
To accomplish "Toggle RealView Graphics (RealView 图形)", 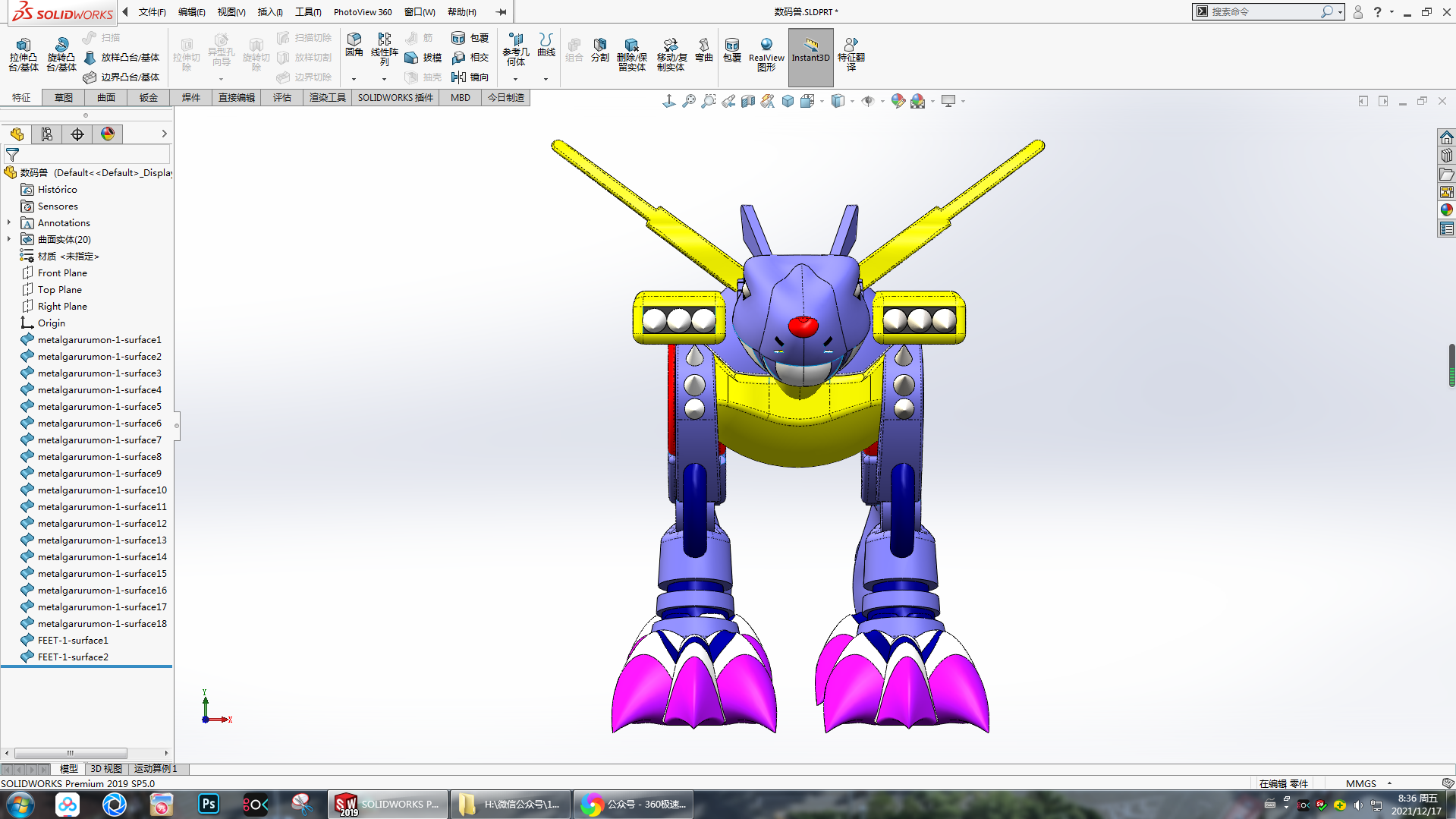I will [x=766, y=55].
